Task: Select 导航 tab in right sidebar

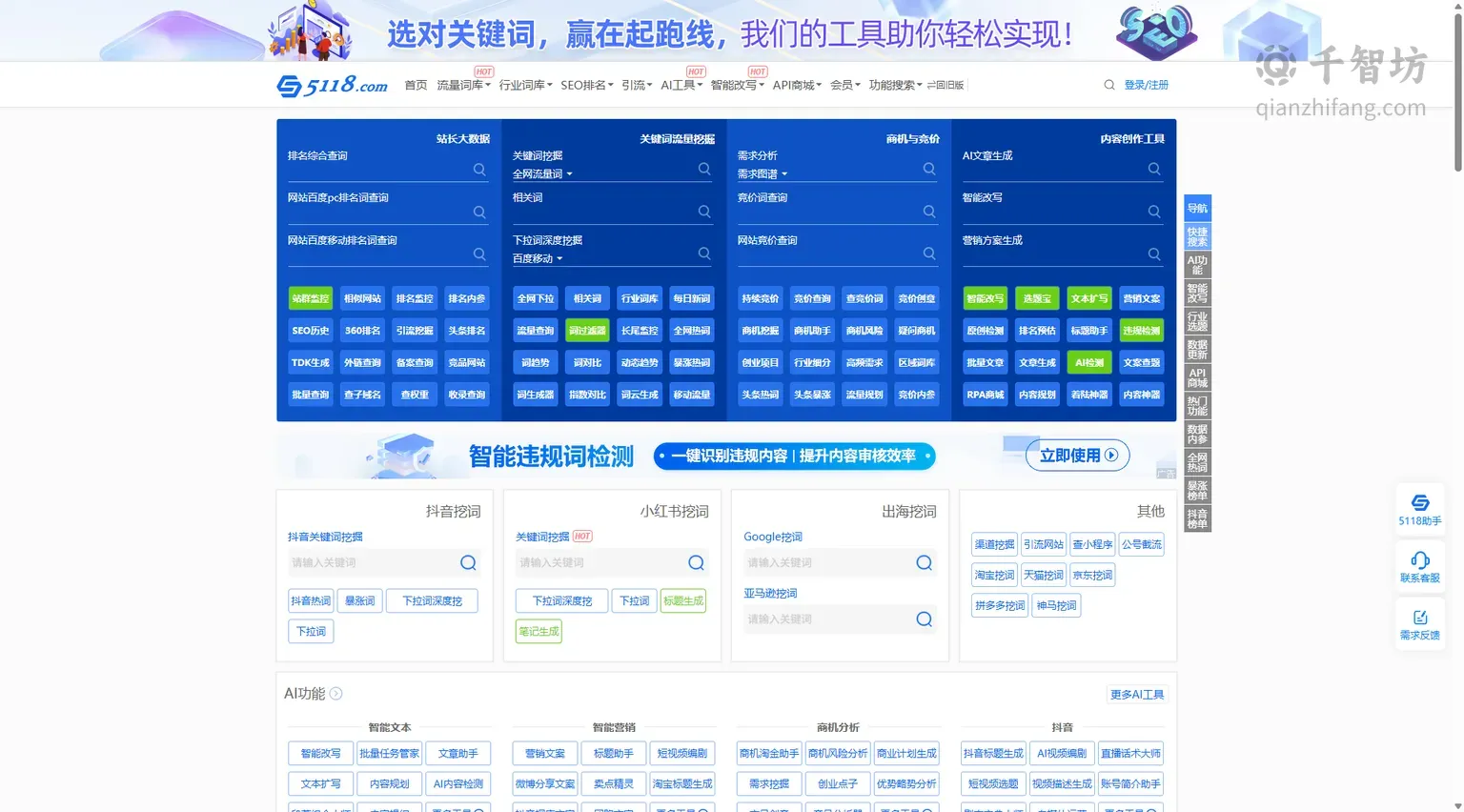Action: pyautogui.click(x=1197, y=208)
